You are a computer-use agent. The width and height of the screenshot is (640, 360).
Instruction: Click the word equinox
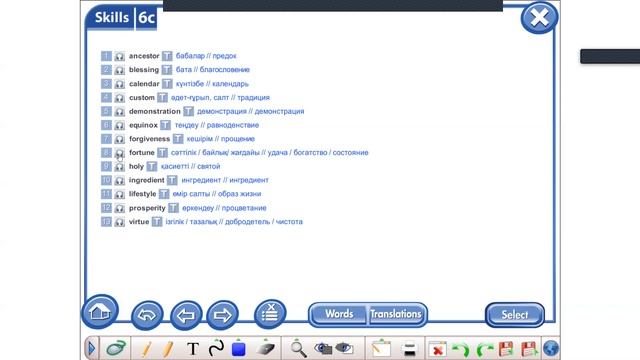143,125
